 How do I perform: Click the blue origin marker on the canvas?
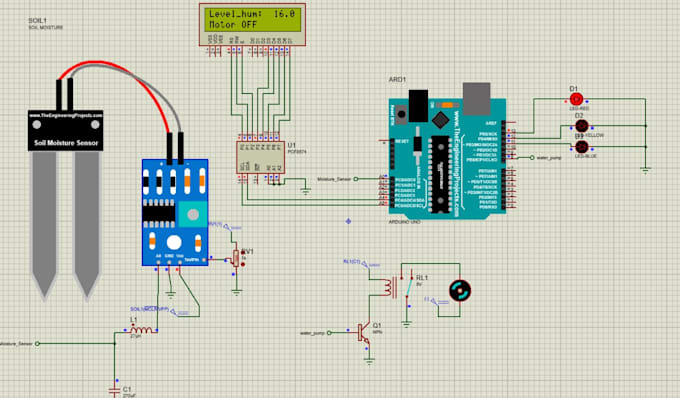348,221
